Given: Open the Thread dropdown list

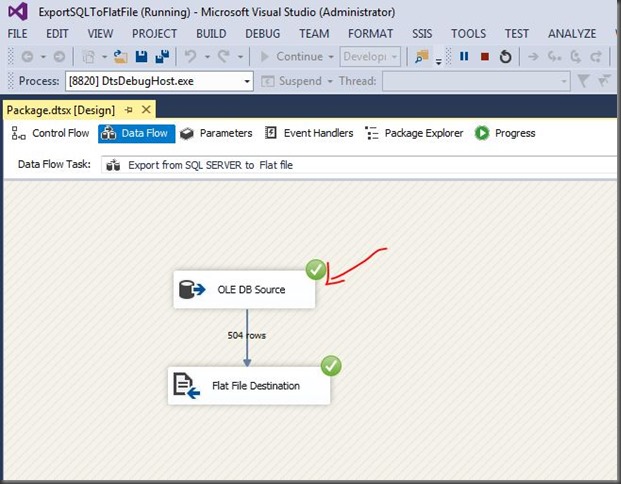Looking at the screenshot, I should pos(563,82).
